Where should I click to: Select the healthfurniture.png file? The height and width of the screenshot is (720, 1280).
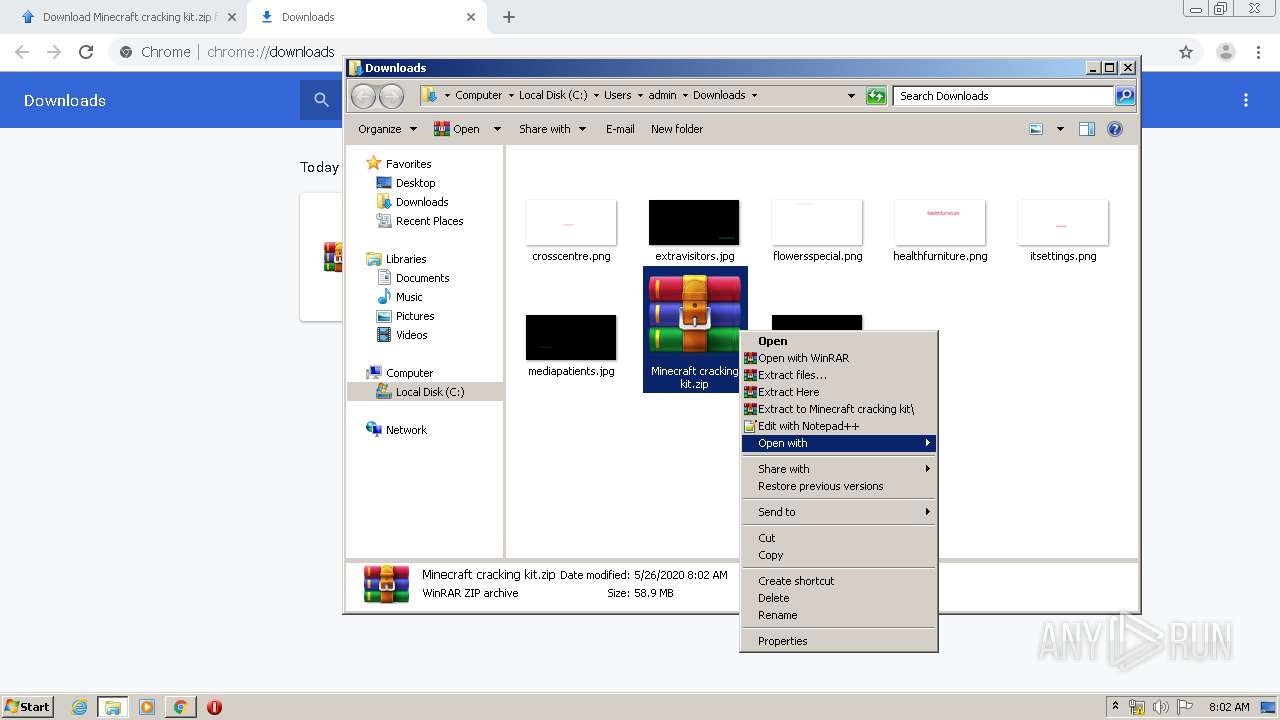click(940, 223)
